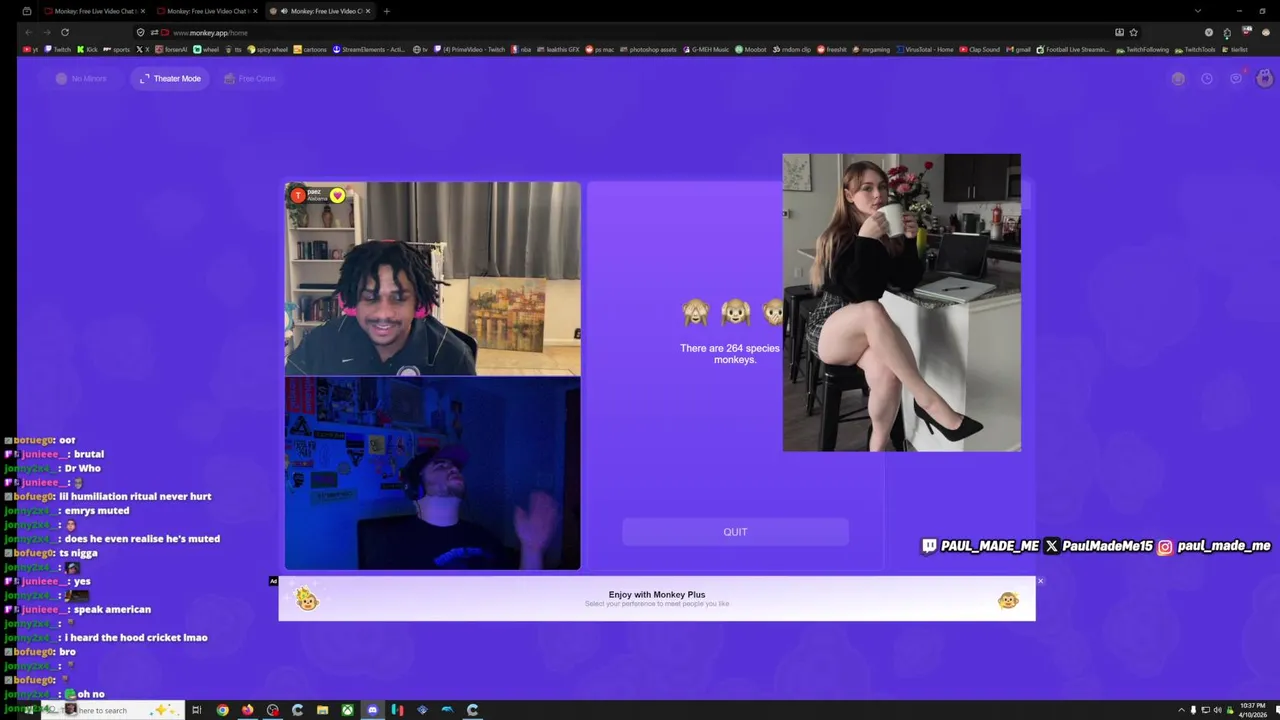Open a new browser tab
Image resolution: width=1280 pixels, height=720 pixels.
tap(387, 11)
